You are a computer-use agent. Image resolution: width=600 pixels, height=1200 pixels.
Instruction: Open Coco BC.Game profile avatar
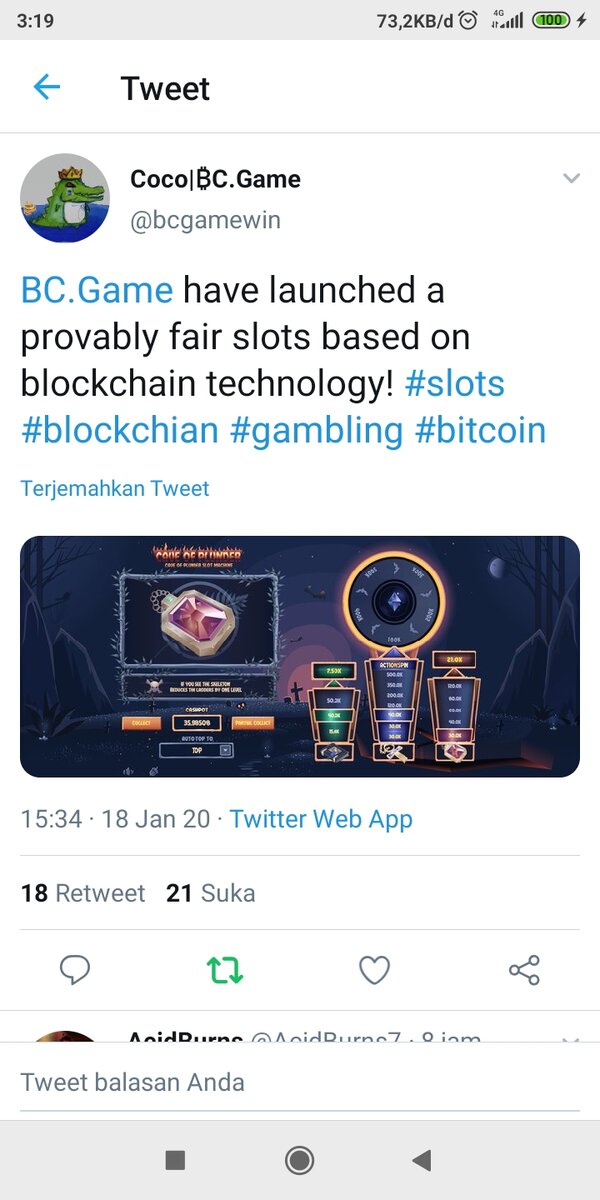click(65, 198)
